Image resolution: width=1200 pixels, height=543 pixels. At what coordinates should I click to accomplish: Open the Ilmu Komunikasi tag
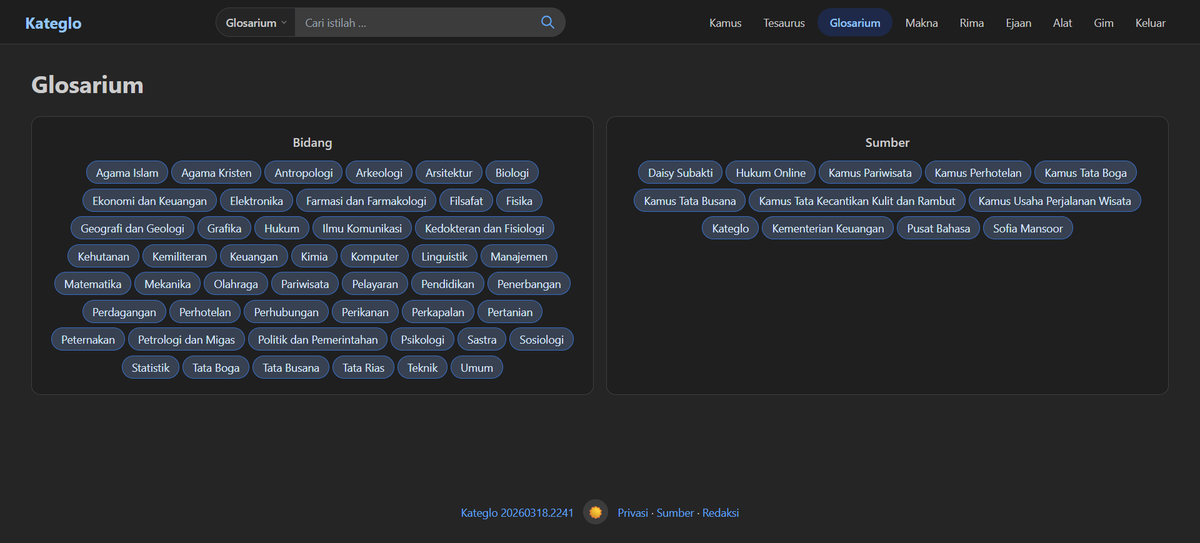[x=362, y=228]
